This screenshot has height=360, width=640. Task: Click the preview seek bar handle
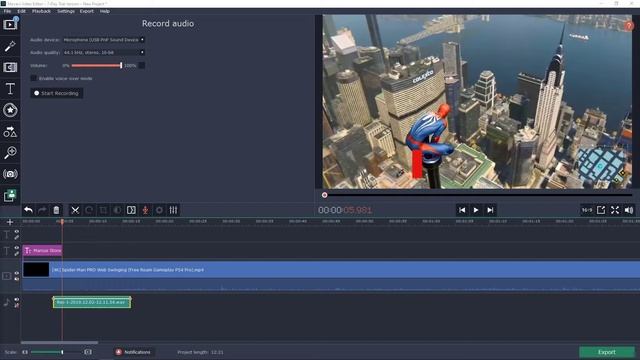pos(324,195)
